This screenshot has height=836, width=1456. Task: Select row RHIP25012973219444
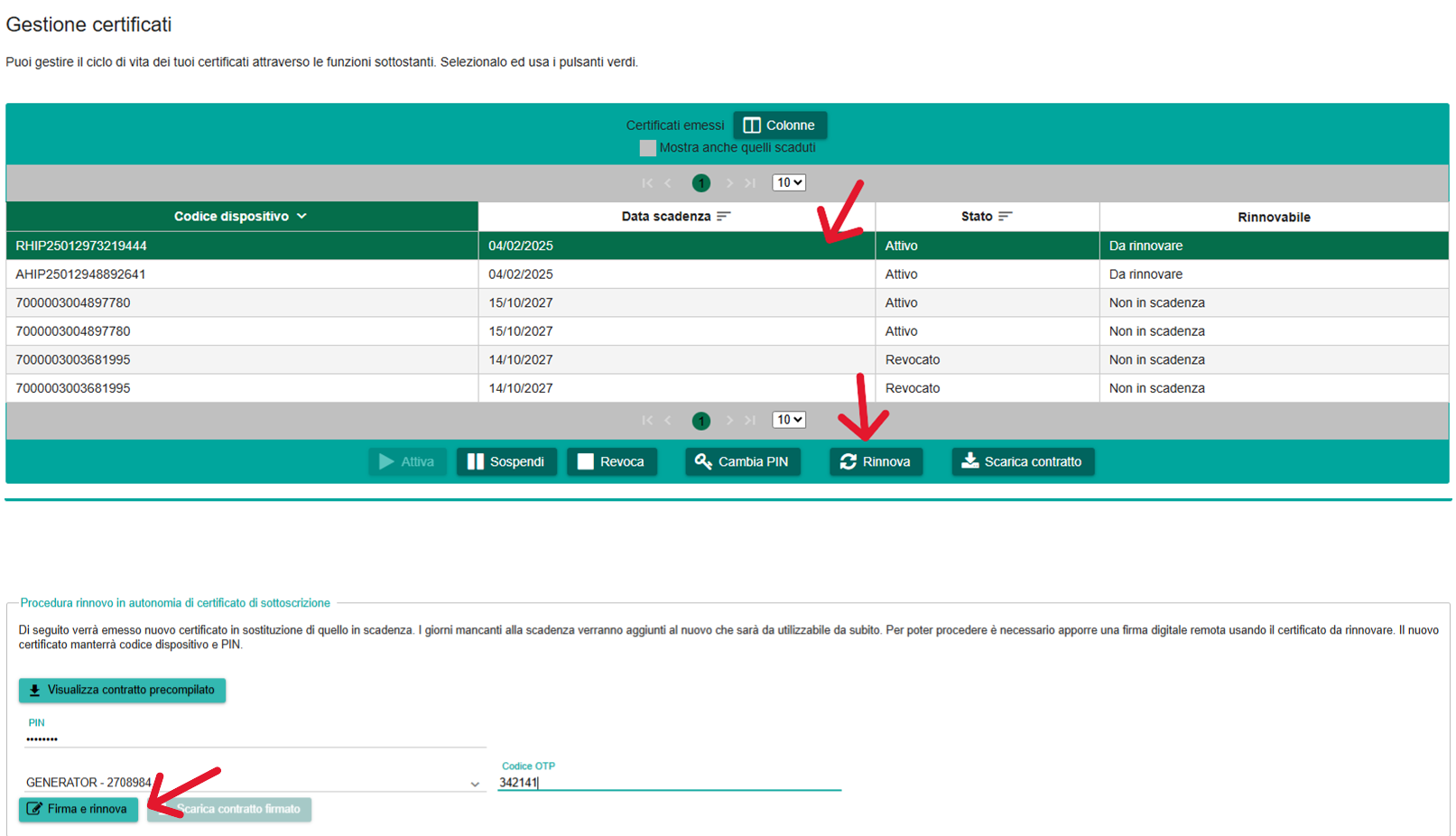tap(728, 246)
